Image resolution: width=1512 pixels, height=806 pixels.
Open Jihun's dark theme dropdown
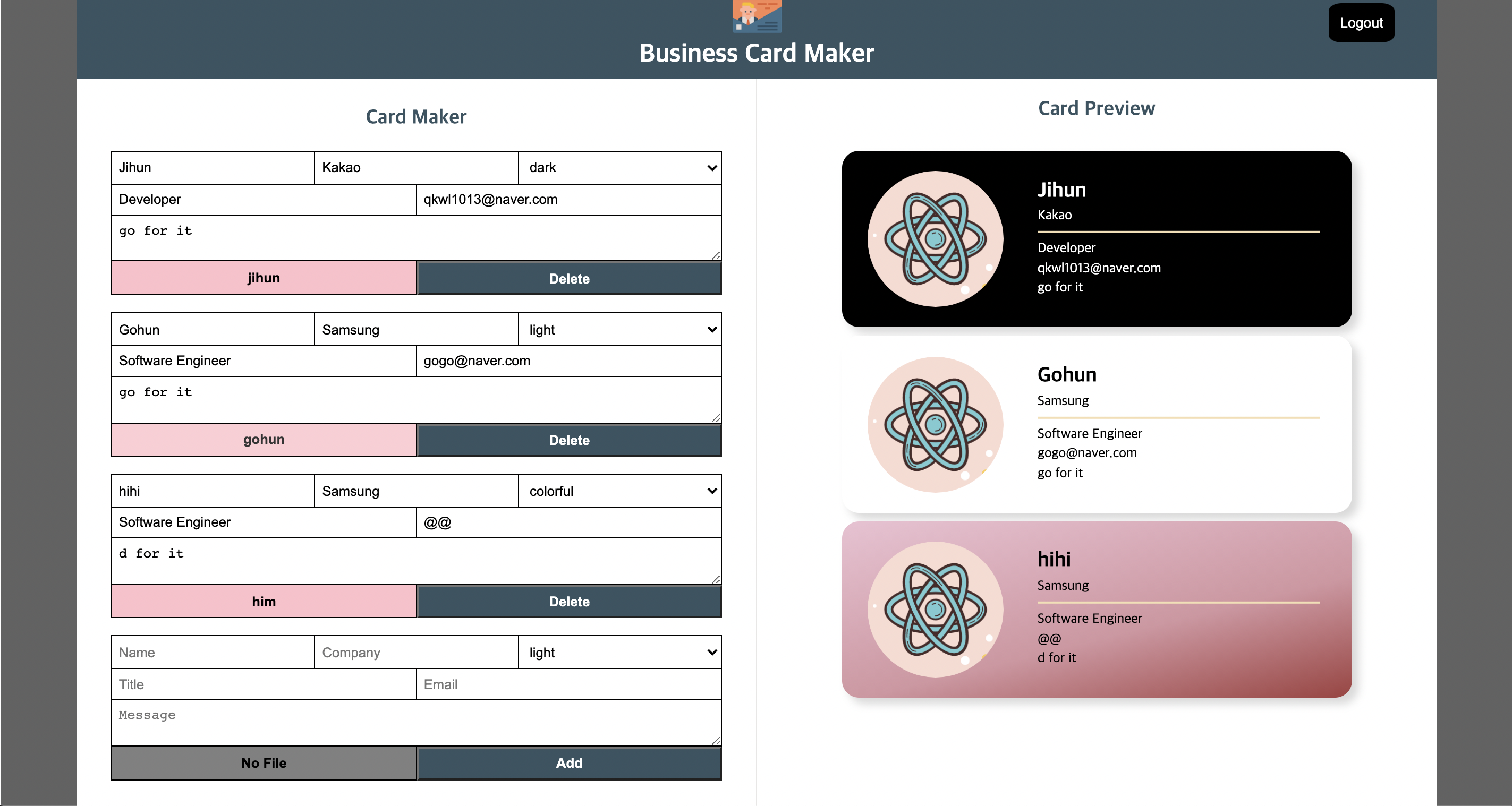(620, 168)
